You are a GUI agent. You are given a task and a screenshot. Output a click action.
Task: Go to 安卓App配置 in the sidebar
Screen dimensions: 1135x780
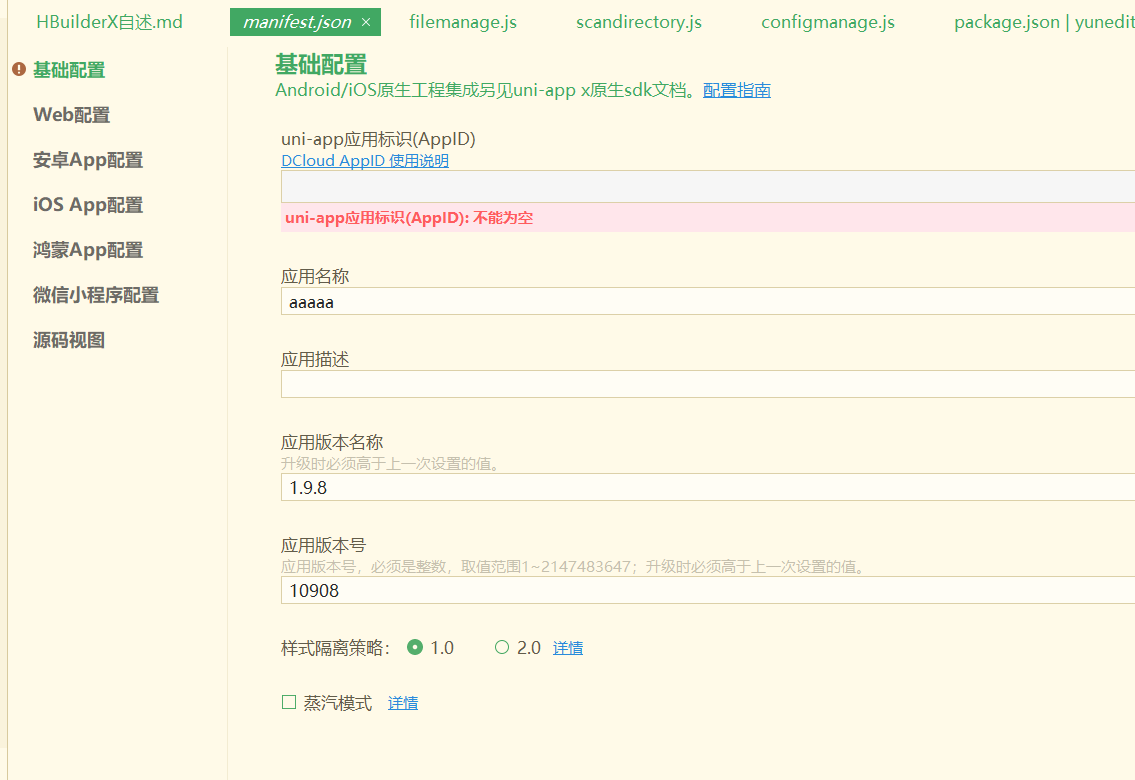[x=88, y=160]
